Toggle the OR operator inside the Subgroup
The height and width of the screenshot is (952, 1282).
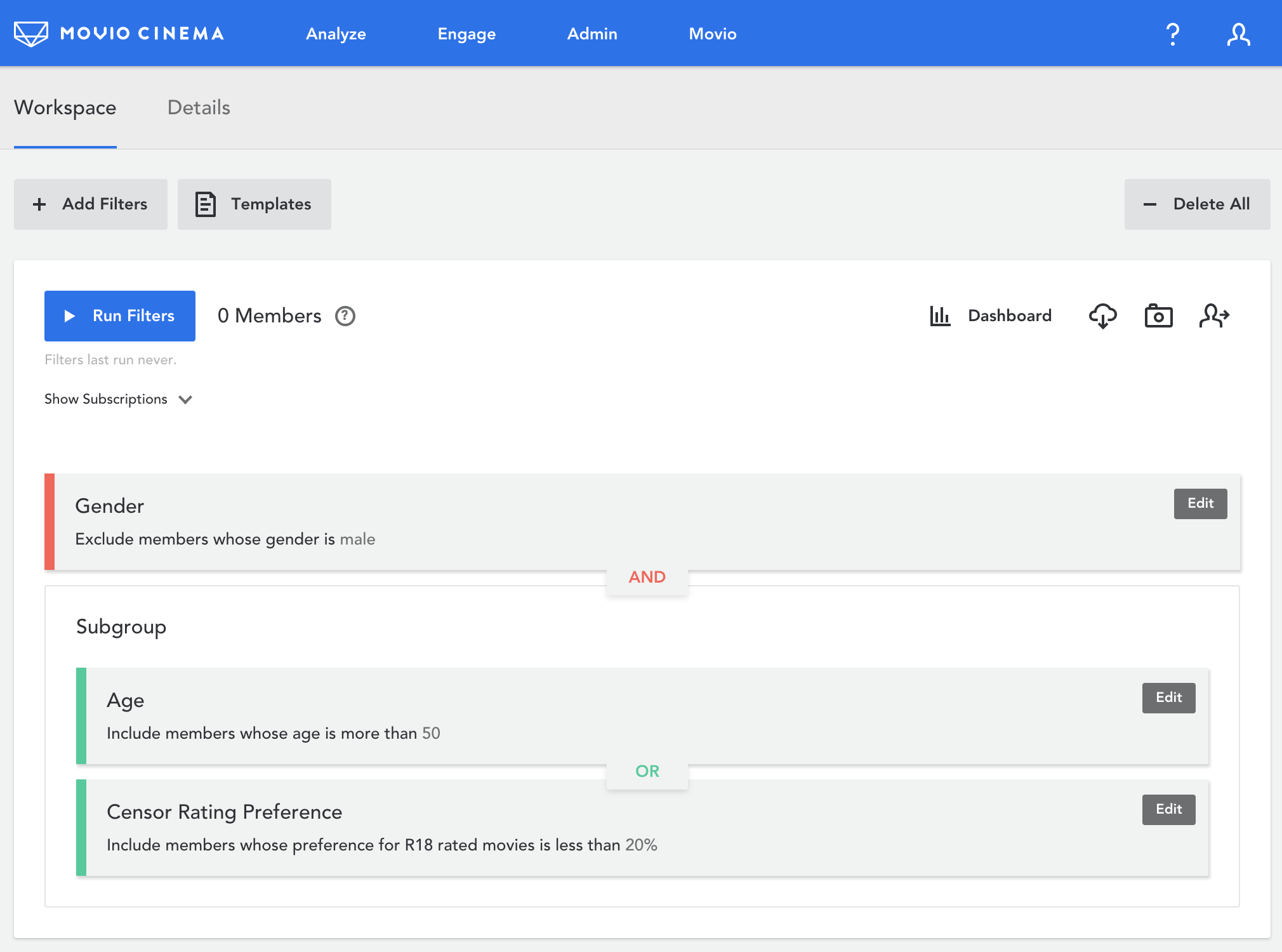pos(647,771)
